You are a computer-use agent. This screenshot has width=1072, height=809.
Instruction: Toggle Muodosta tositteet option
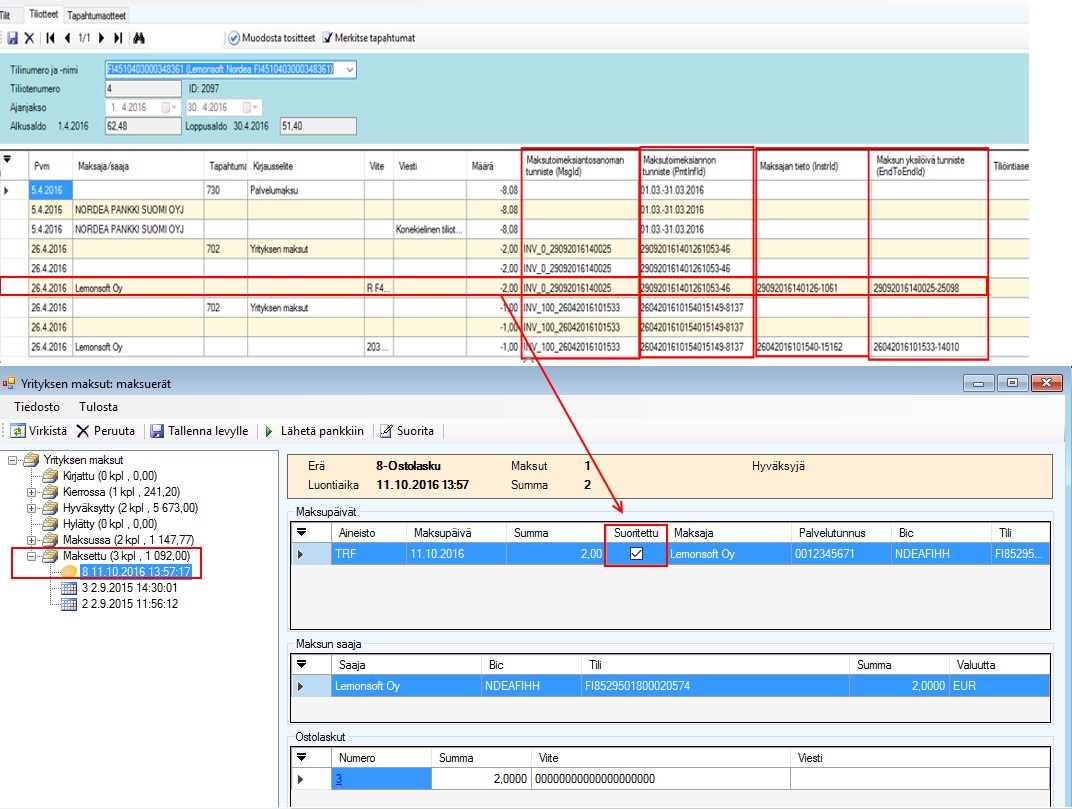[234, 38]
